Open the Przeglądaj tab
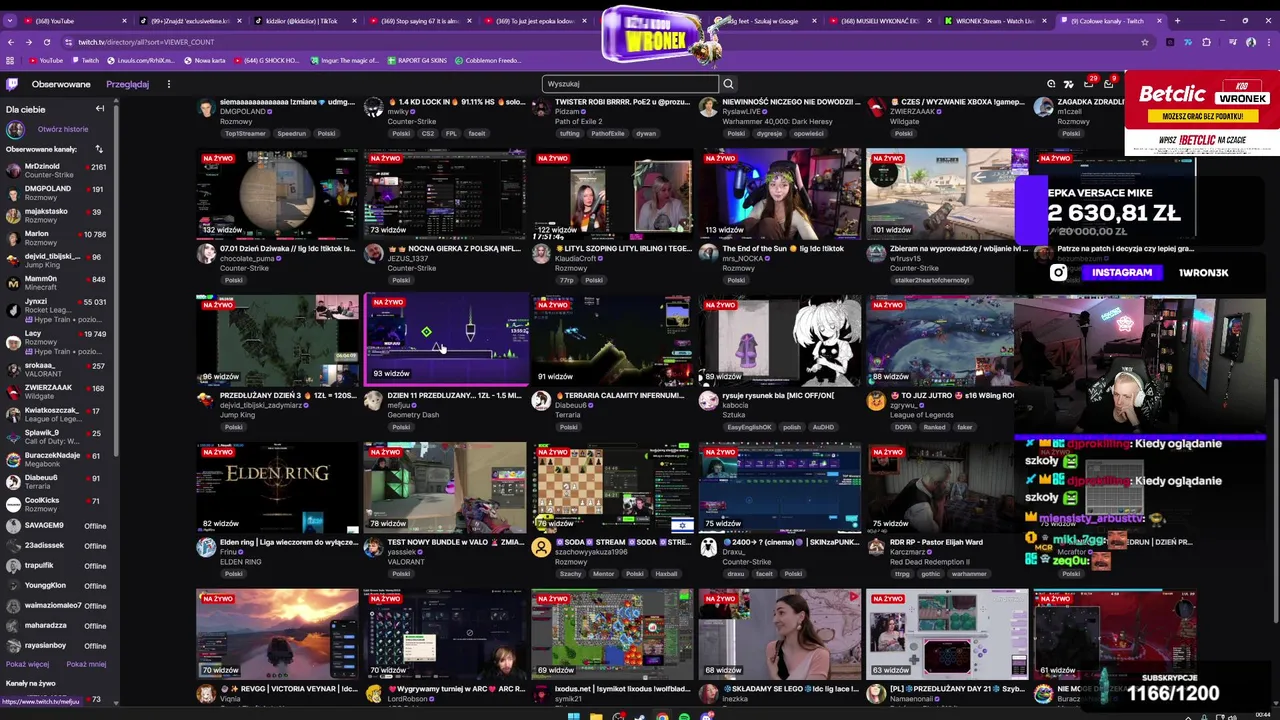The height and width of the screenshot is (720, 1280). pyautogui.click(x=128, y=84)
